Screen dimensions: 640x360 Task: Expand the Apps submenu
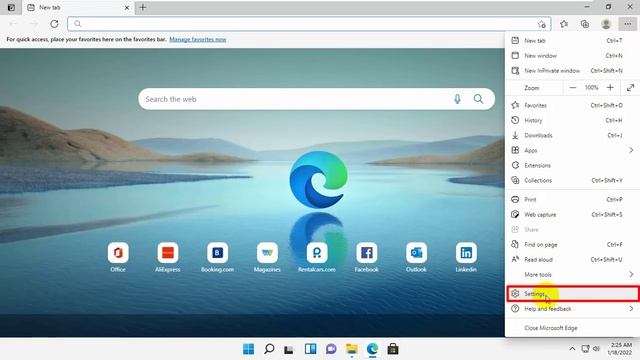coord(572,150)
